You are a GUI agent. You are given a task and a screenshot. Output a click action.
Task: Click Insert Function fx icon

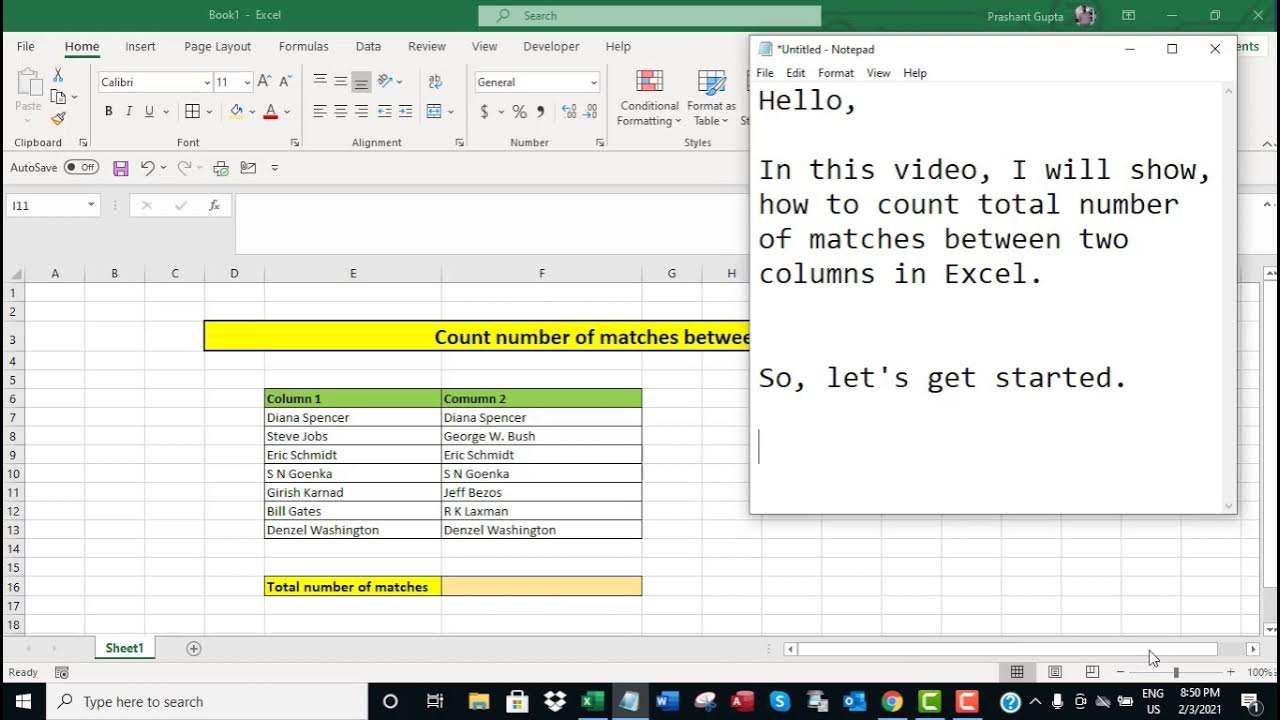click(214, 205)
